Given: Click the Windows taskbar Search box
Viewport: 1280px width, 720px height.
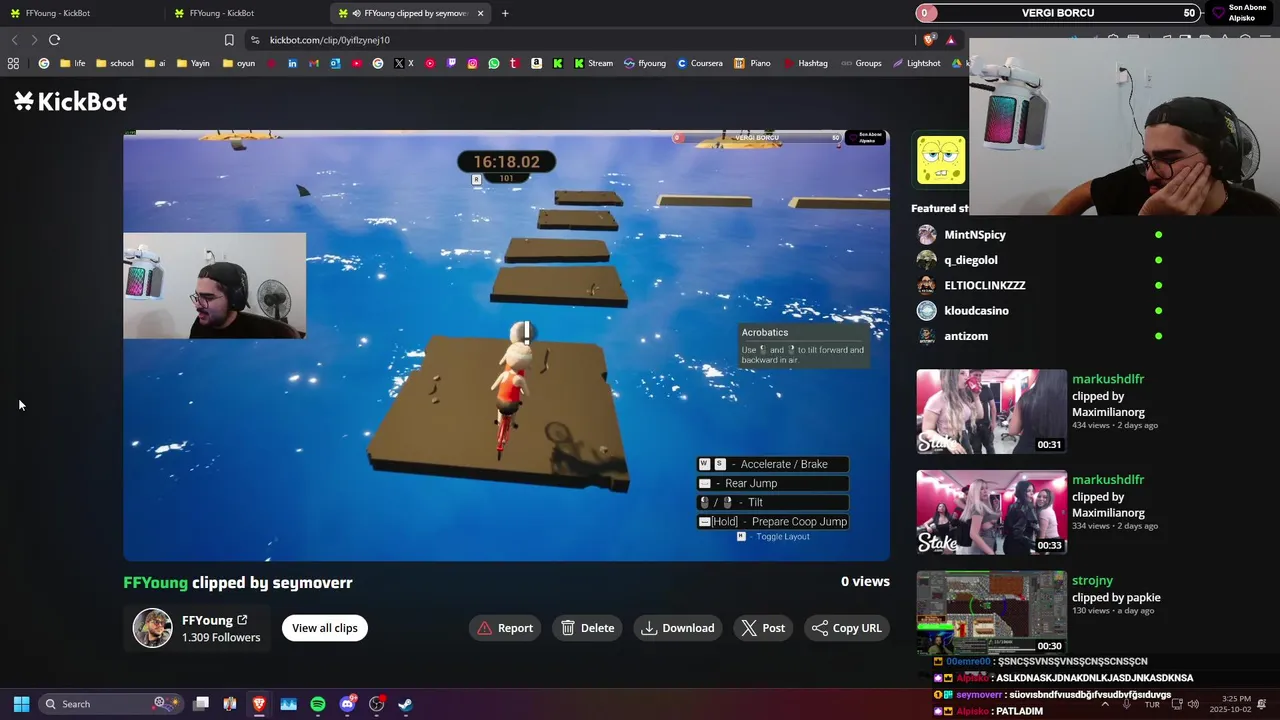Looking at the screenshot, I should pyautogui.click(x=110, y=704).
